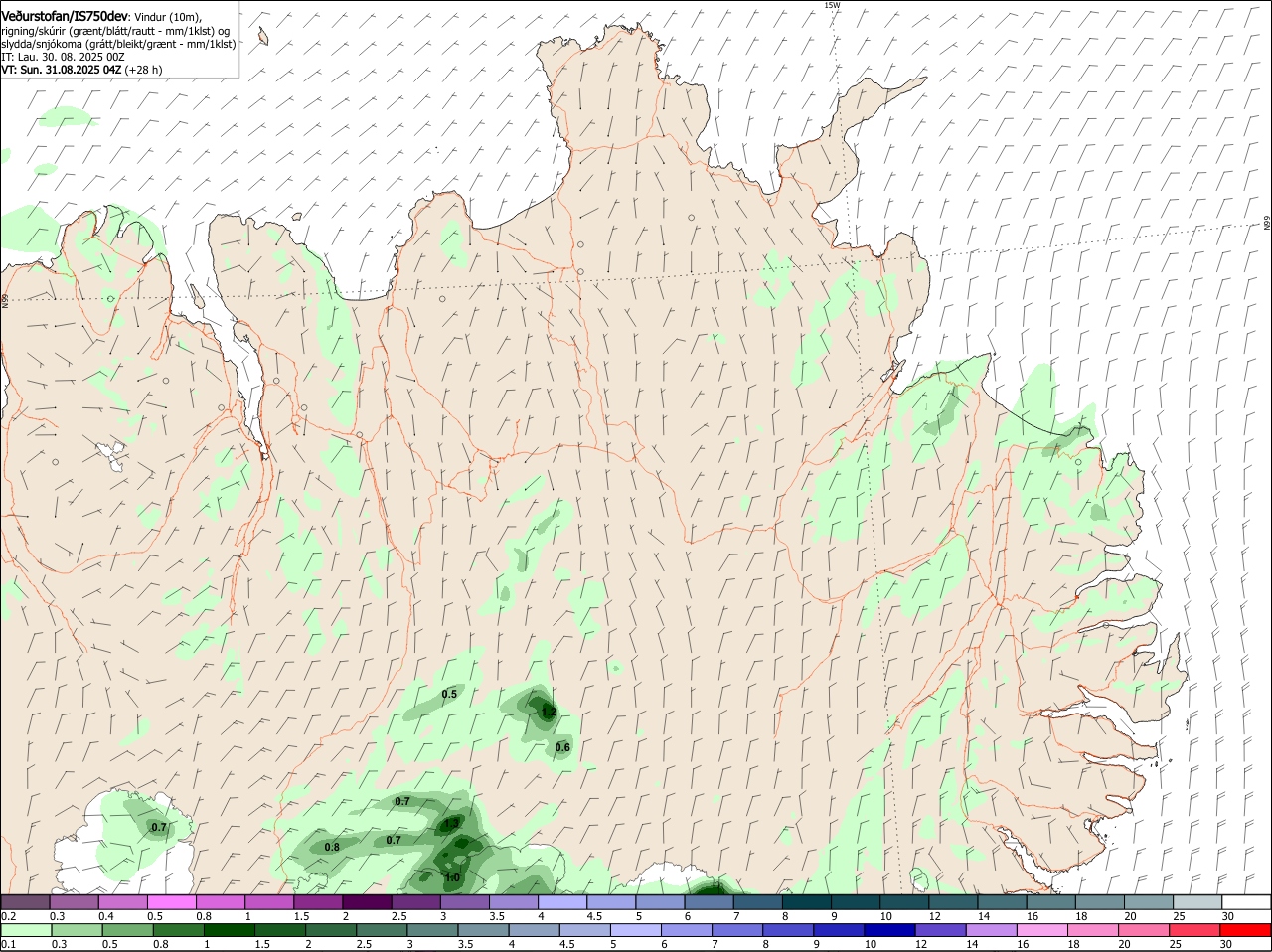Click the 'slydda/snjókoma' legend description line
This screenshot has width=1272, height=952.
pos(118,44)
